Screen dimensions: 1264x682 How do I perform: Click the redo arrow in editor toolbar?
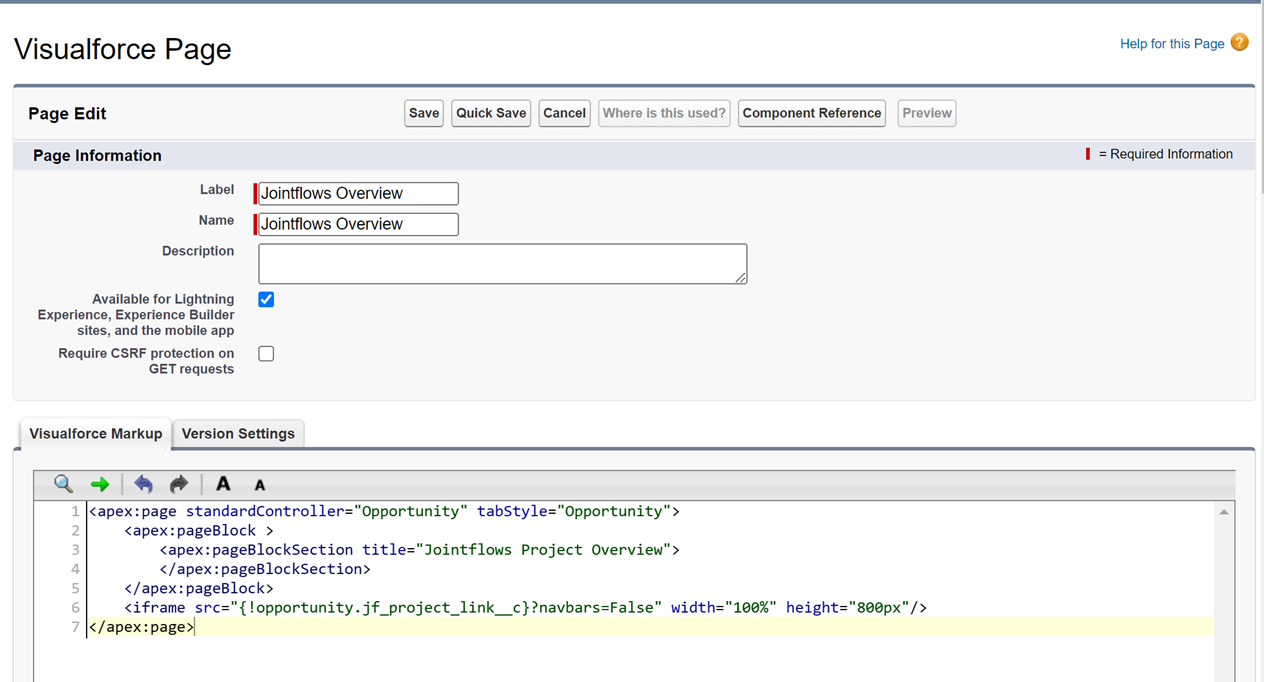click(x=179, y=485)
